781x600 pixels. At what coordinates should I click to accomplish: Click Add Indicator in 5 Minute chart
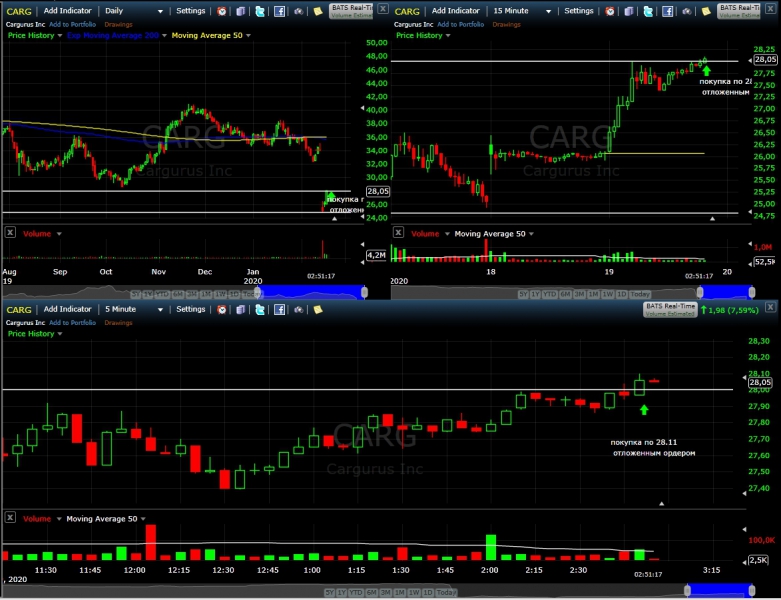click(67, 309)
